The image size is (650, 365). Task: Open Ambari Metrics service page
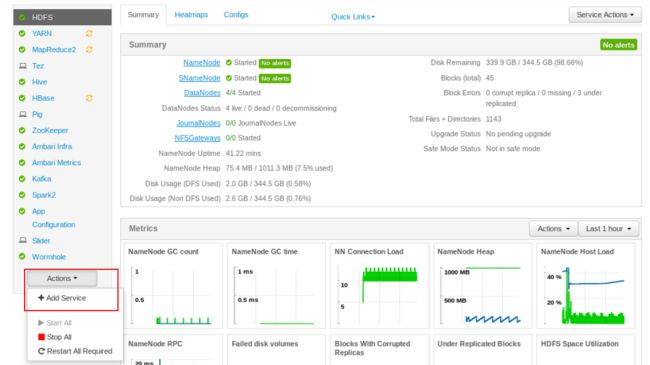pos(56,163)
